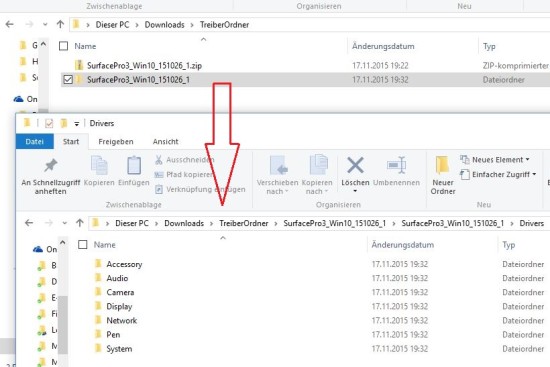Viewport: 550px width, 367px height.
Task: Click new folder icon in Drivers title bar
Action: 63,123
